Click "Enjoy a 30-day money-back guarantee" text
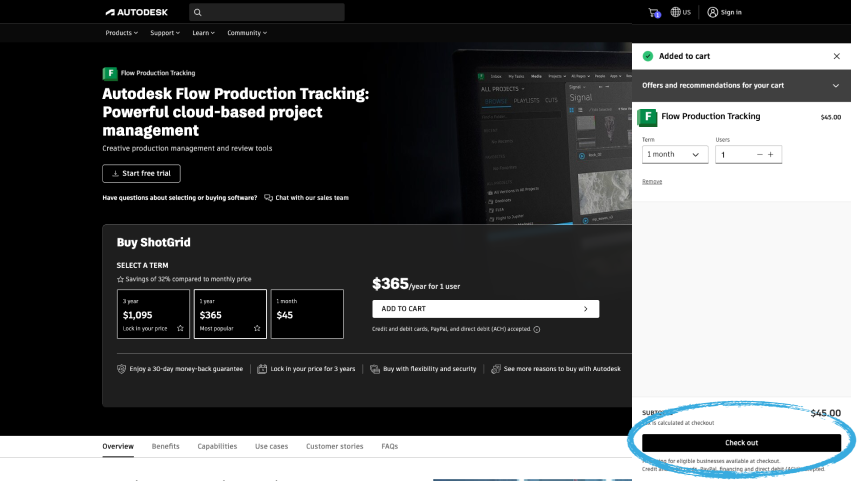858x481 pixels. coord(186,369)
